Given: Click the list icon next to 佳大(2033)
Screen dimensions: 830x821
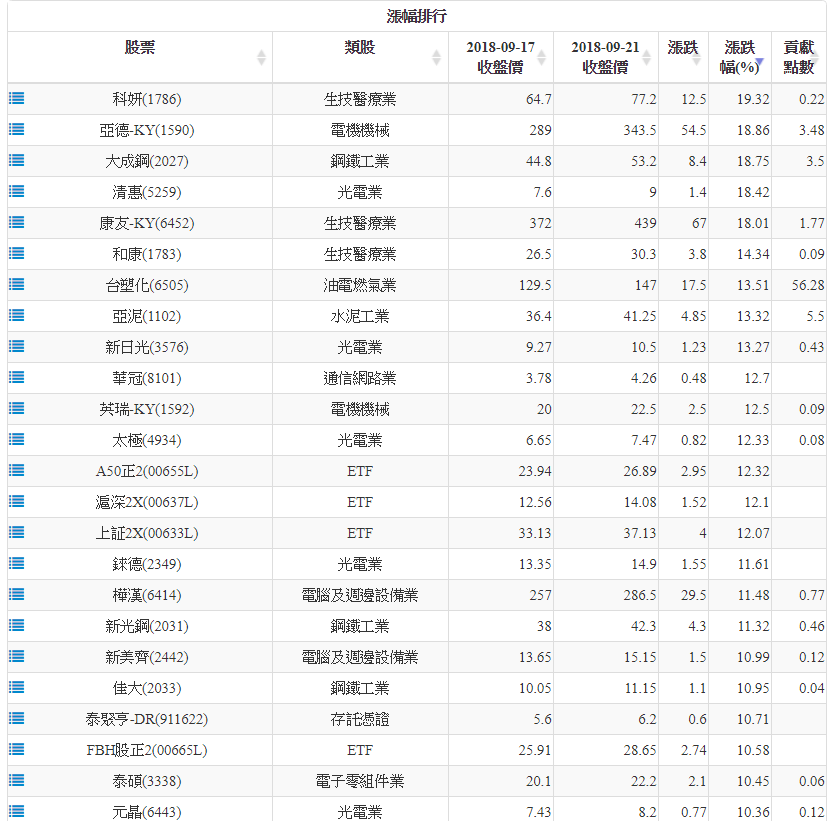Looking at the screenshot, I should coord(16,687).
